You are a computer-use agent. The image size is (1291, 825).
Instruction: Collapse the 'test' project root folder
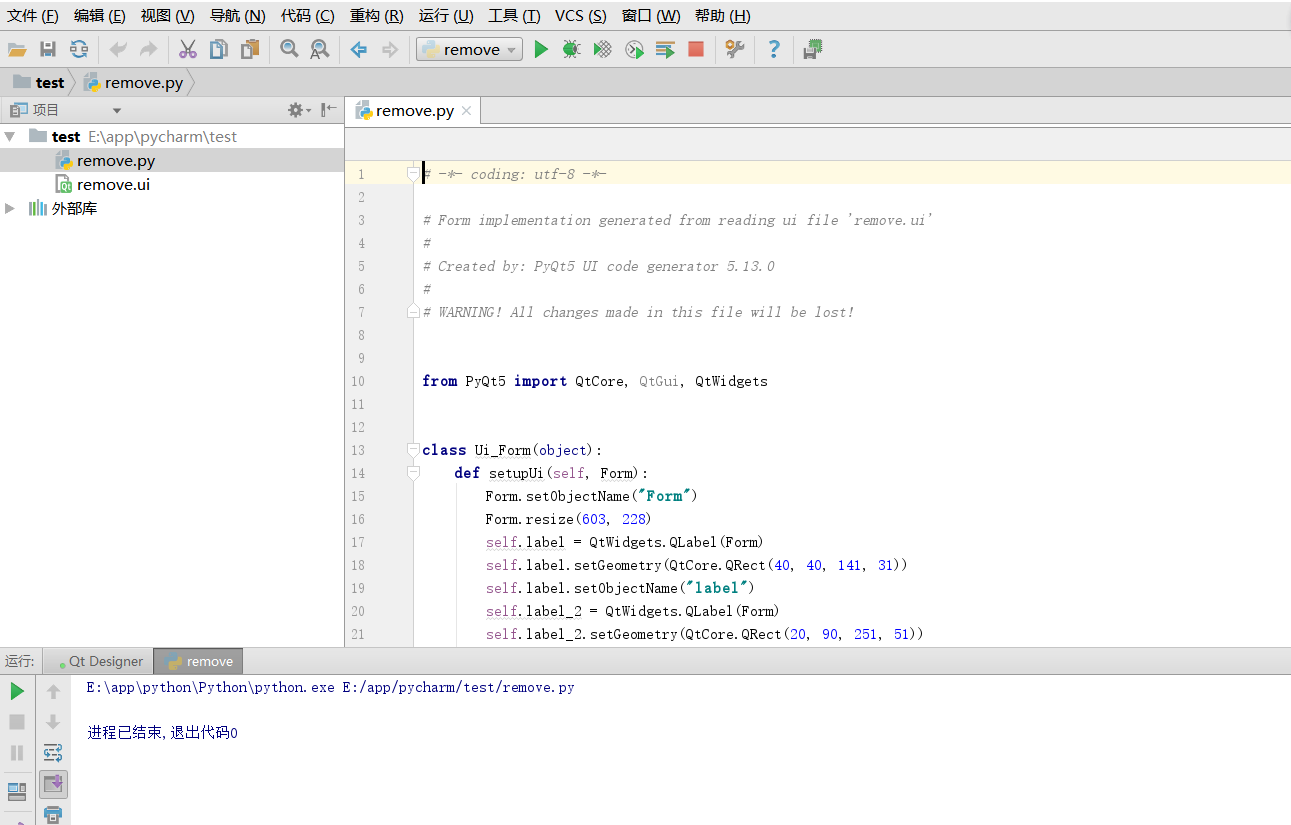tap(10, 136)
